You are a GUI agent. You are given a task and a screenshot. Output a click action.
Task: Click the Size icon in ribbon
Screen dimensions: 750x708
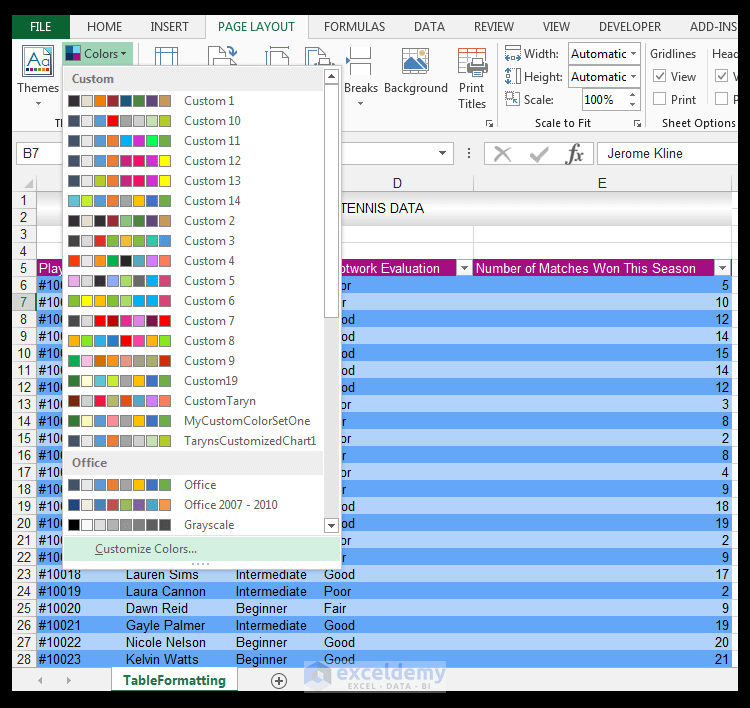click(277, 55)
